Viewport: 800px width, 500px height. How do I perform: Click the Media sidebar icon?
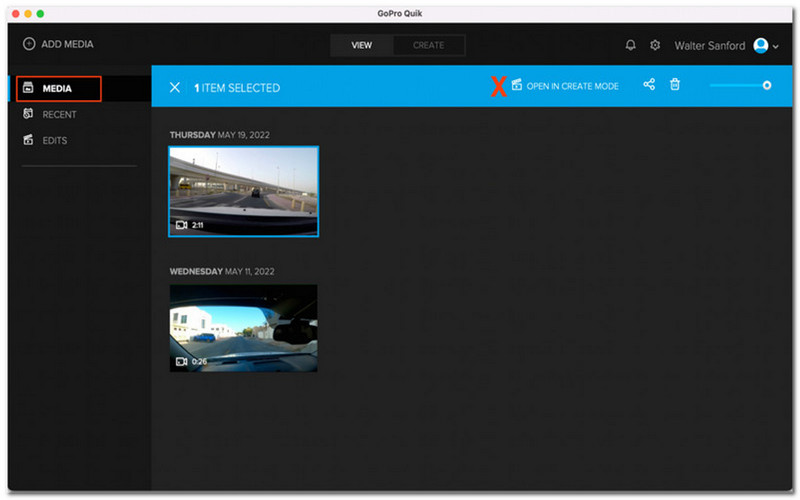click(29, 89)
